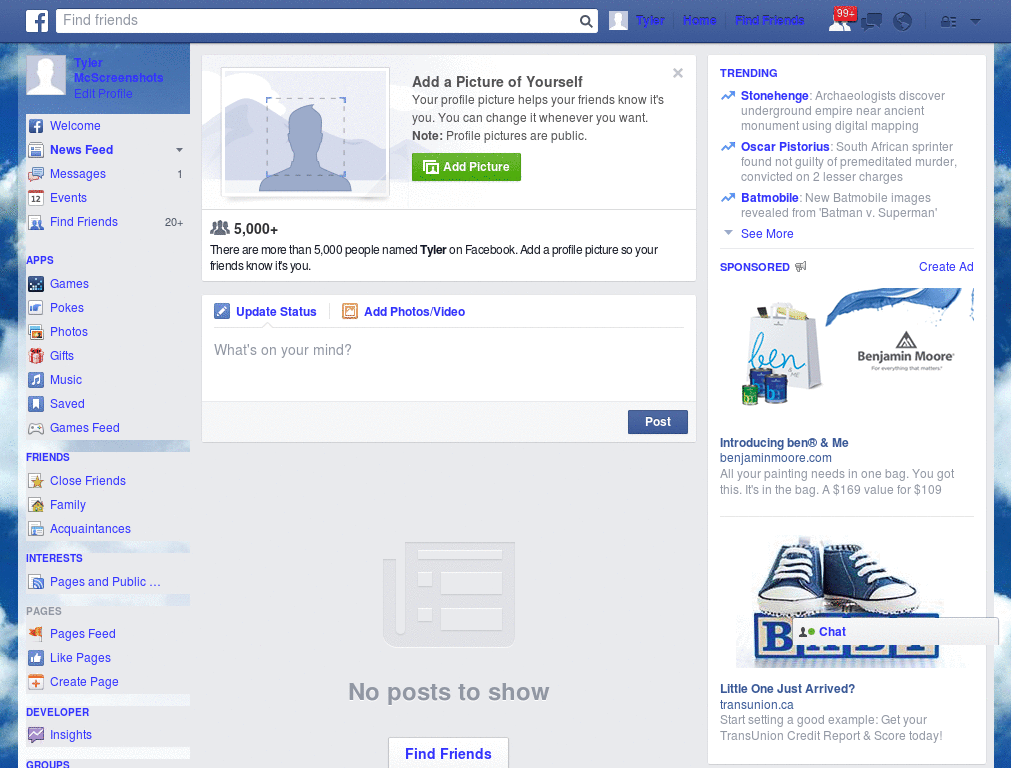The width and height of the screenshot is (1024, 768).
Task: Select the Update Status tab
Action: pyautogui.click(x=266, y=312)
